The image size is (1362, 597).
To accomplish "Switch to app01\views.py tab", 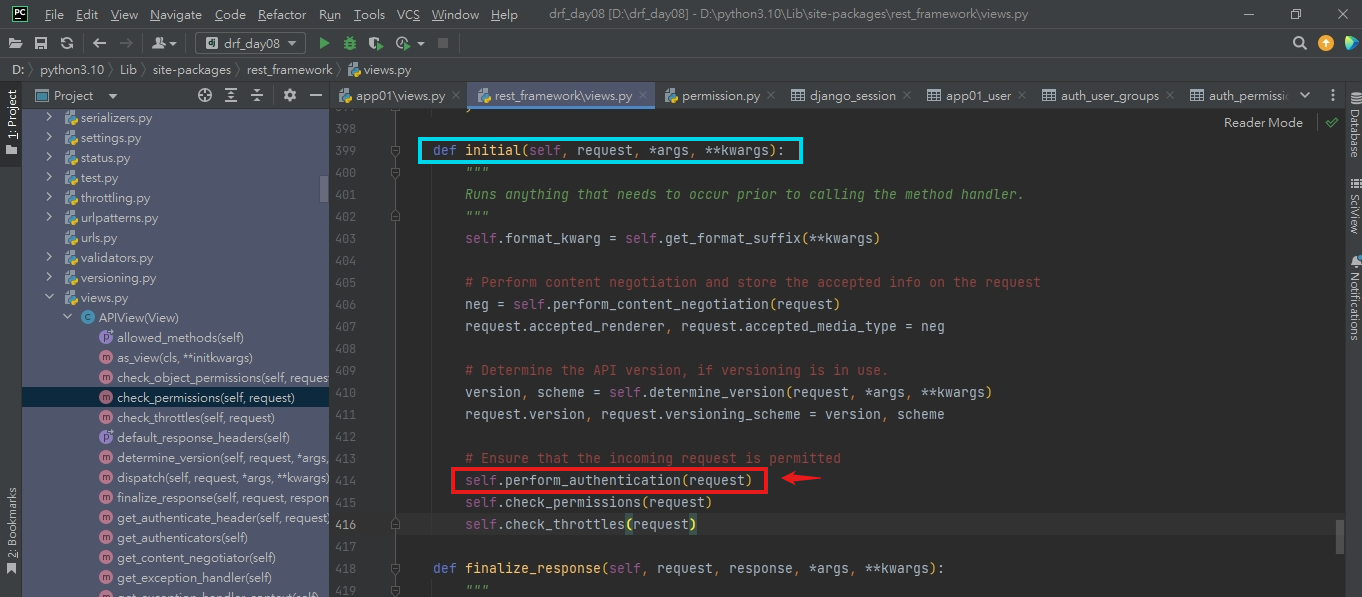I will [x=400, y=95].
